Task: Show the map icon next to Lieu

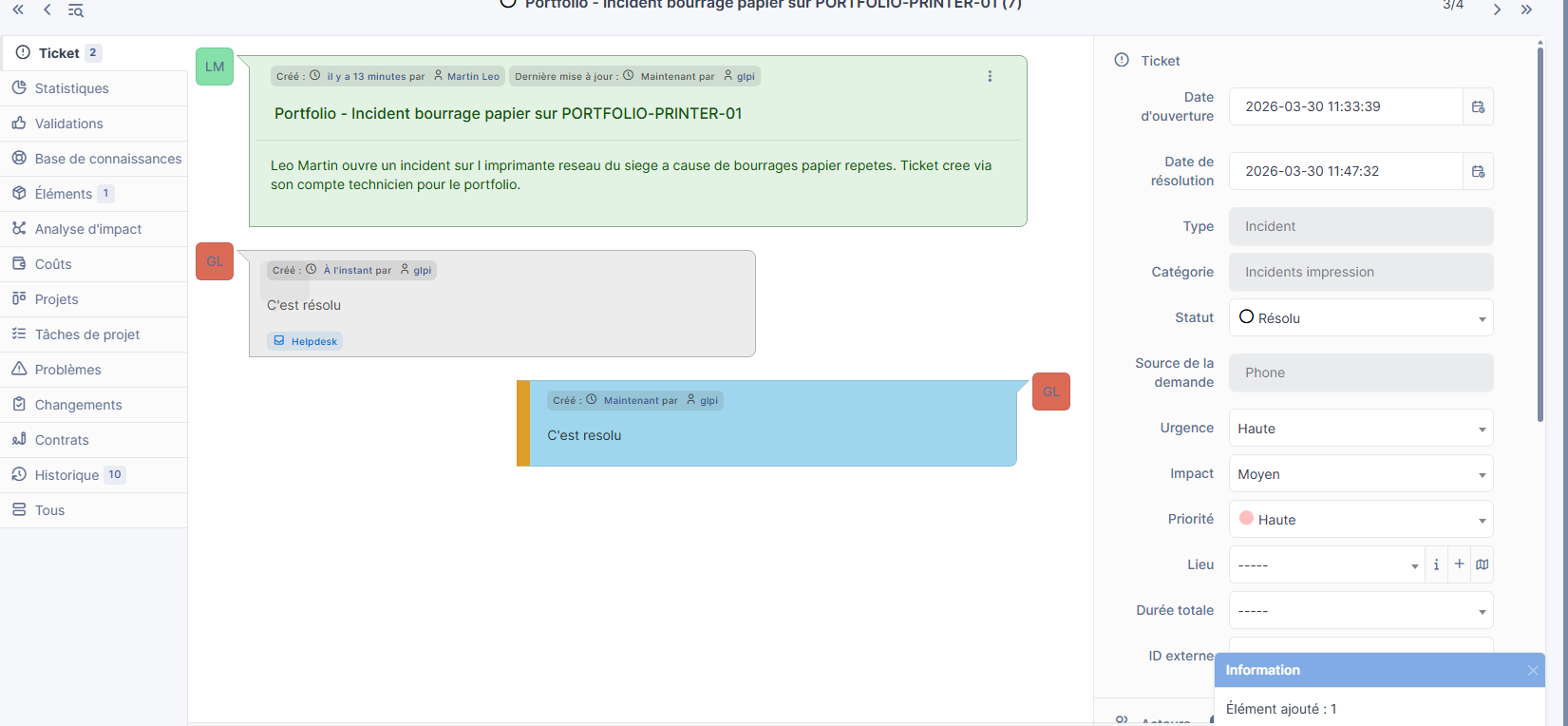Action: tap(1483, 564)
